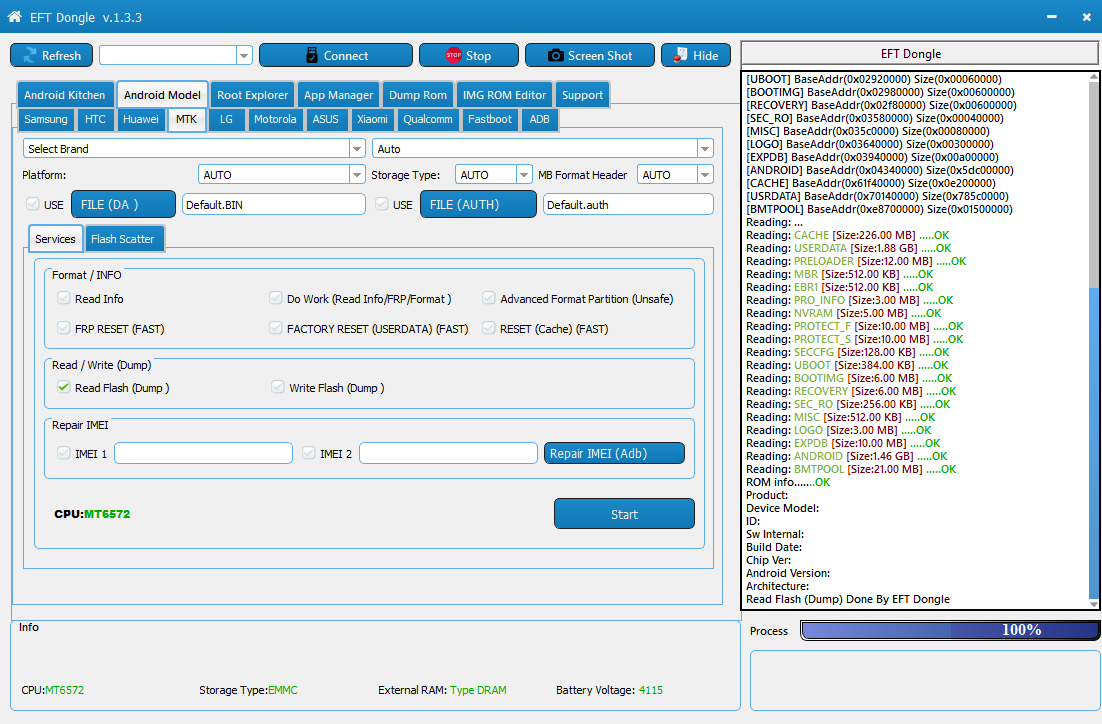Click the Repair IMEI (Adb) button
The image size is (1102, 724).
pyautogui.click(x=614, y=453)
